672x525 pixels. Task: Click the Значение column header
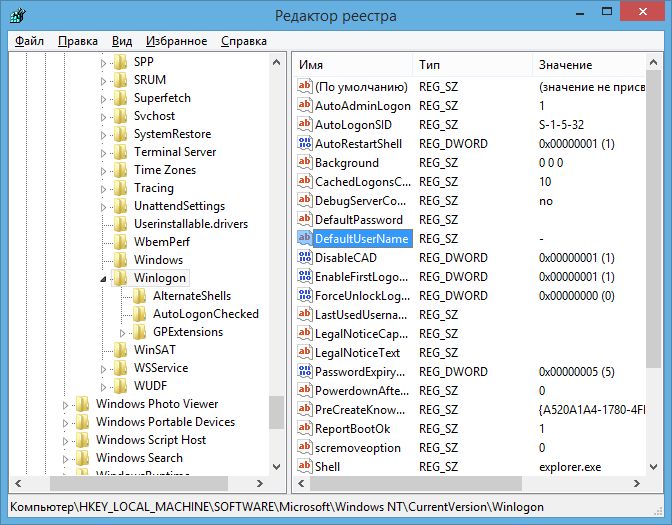click(x=589, y=65)
